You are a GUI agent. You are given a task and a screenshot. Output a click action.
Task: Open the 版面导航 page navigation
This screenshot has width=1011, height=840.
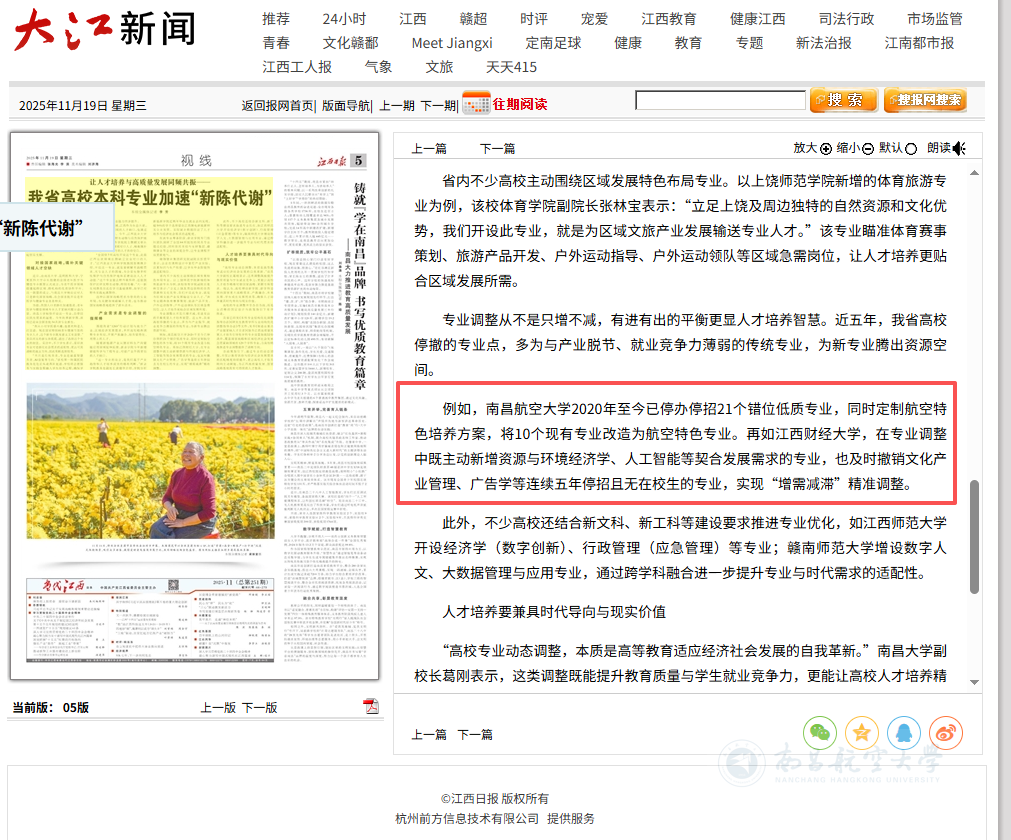(x=346, y=105)
